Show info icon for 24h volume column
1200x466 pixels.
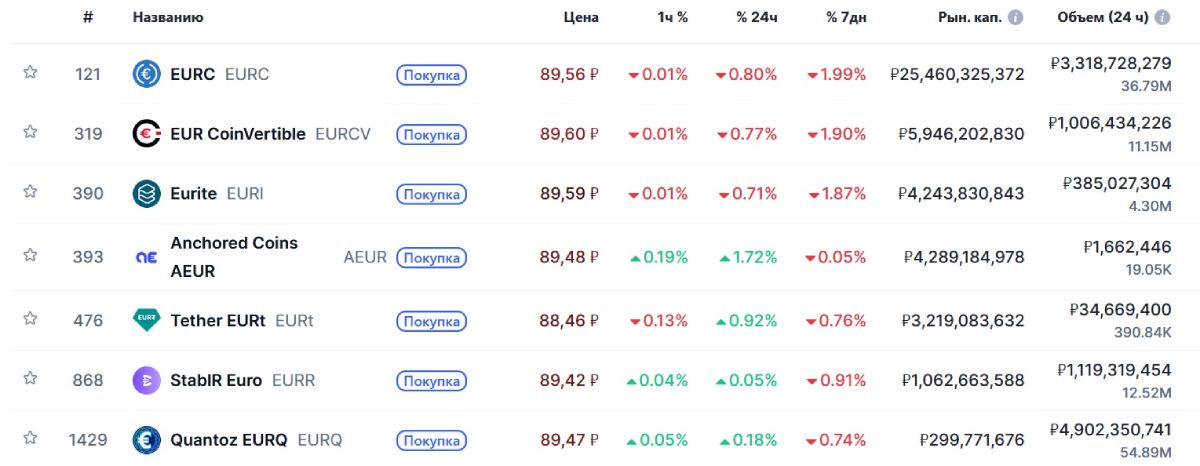1162,17
